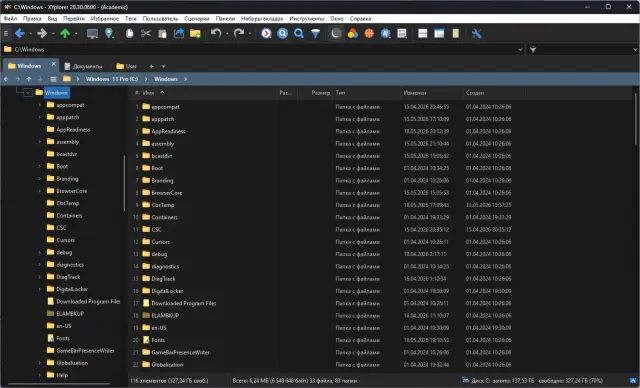Open the Инструменты menu
The height and width of the screenshot is (388, 640).
point(307,19)
